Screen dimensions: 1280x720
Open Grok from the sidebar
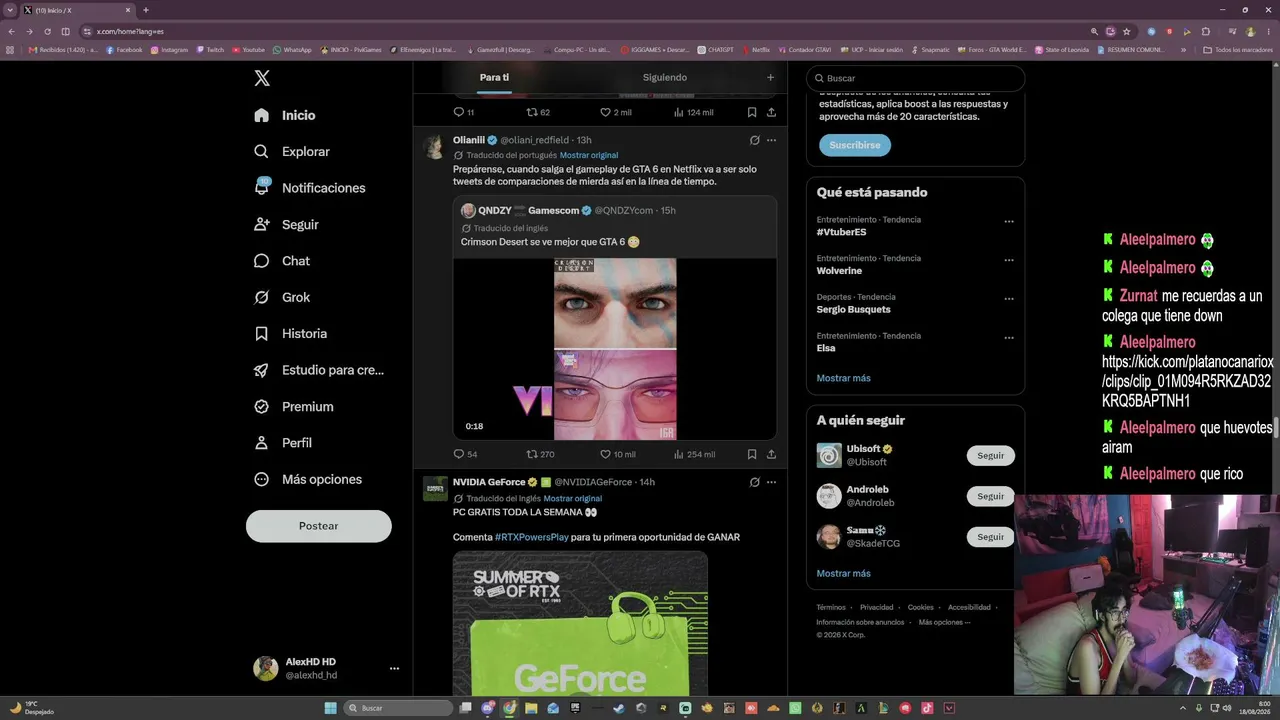coord(282,297)
